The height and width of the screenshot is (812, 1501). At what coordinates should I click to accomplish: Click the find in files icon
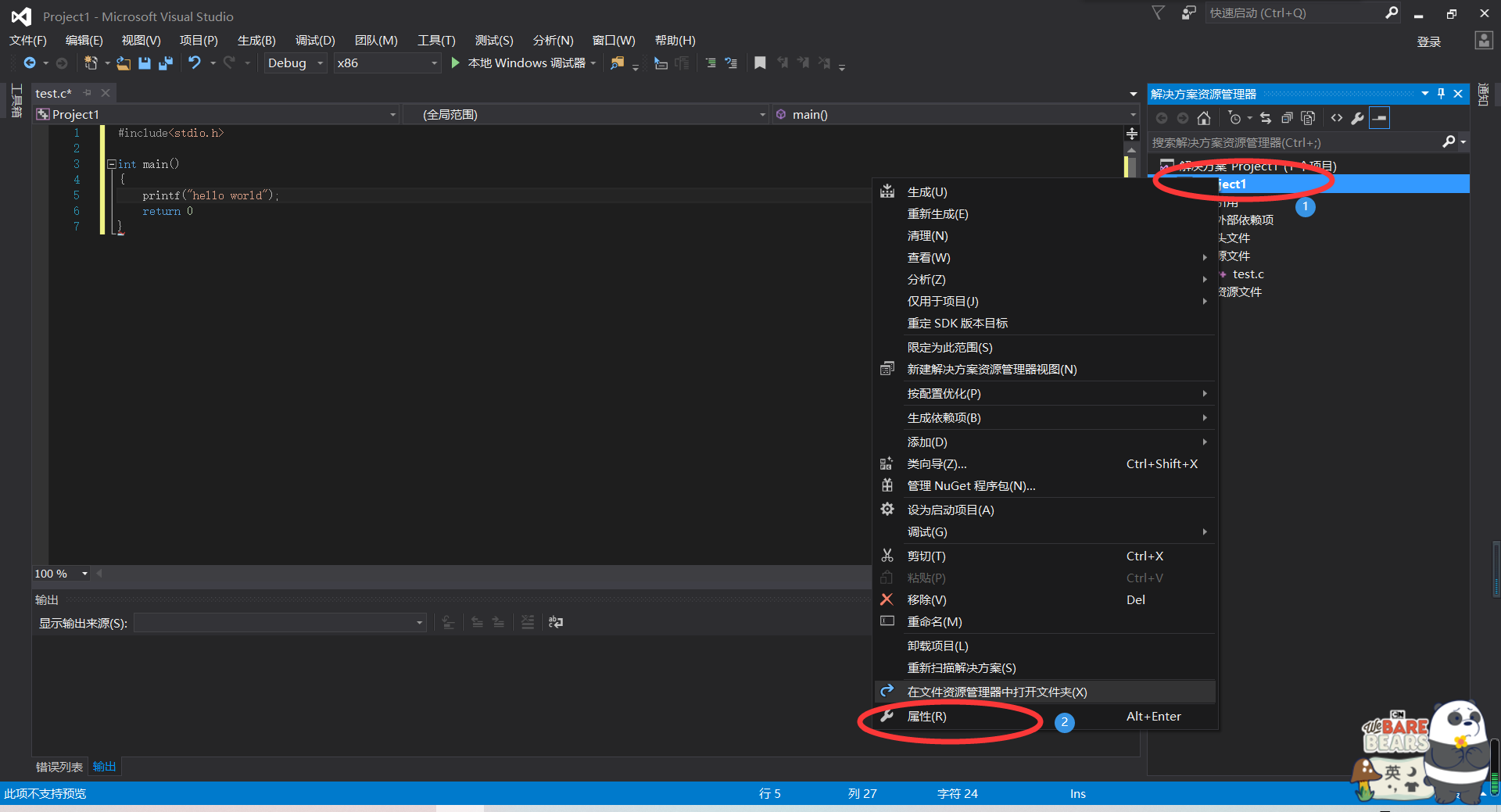(618, 63)
